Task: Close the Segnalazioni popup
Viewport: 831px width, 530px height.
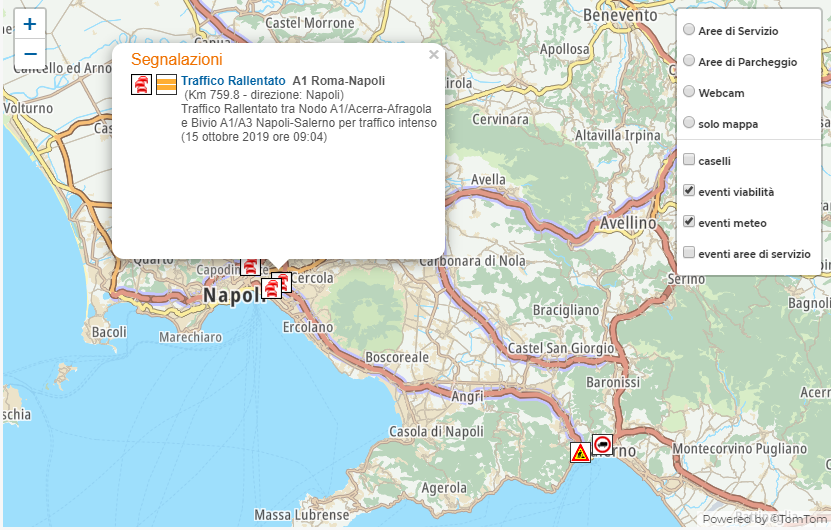Action: [x=433, y=56]
